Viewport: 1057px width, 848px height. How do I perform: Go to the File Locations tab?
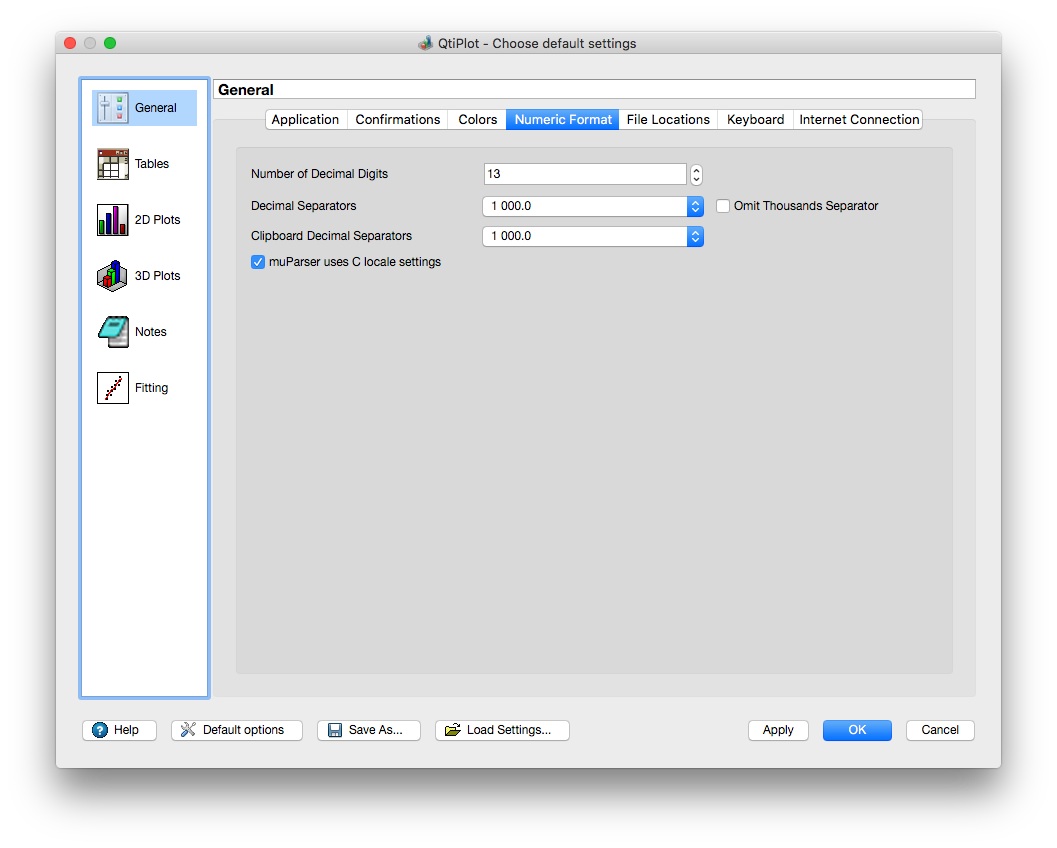(x=667, y=120)
